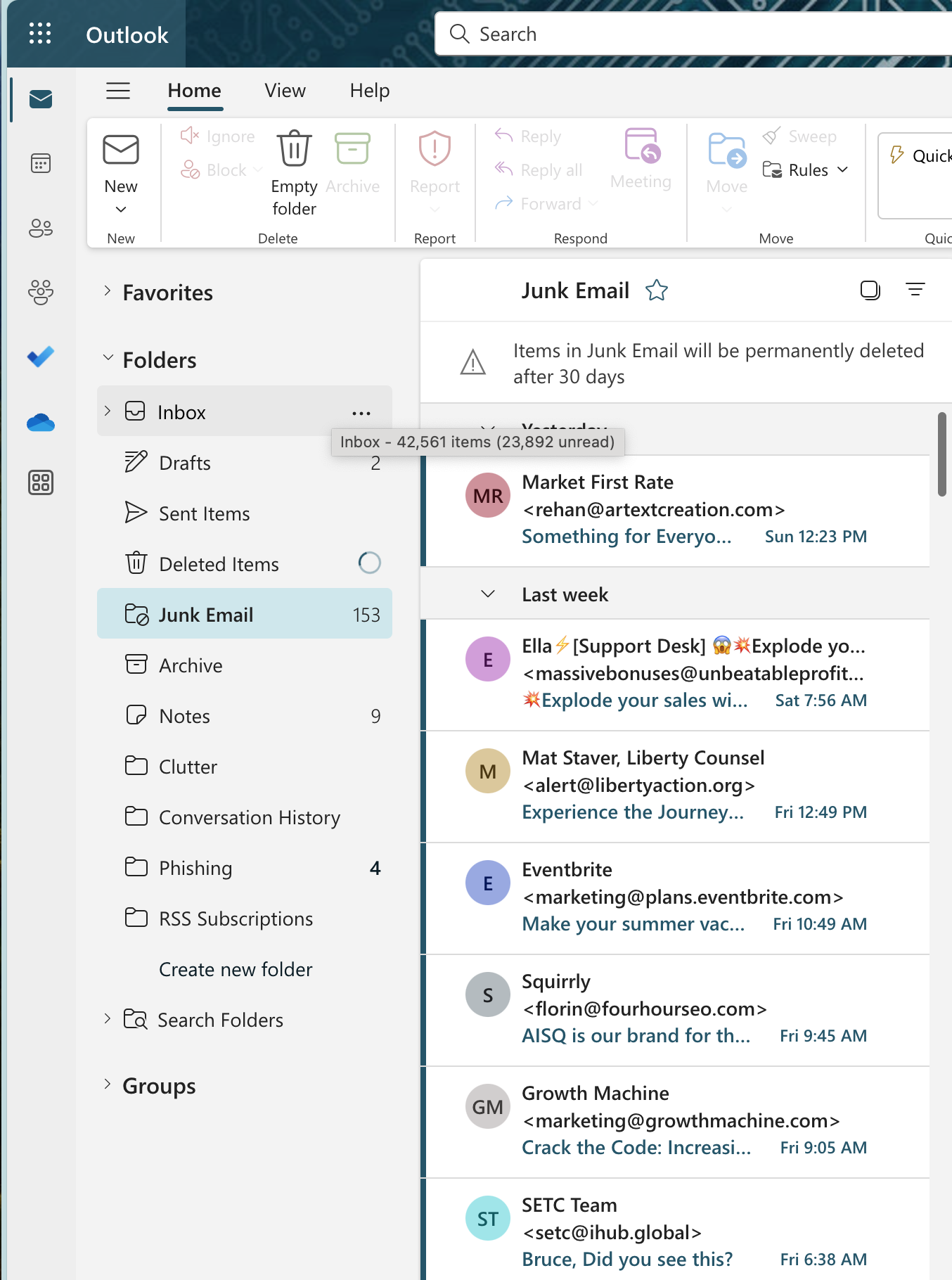Click Create new folder link

point(236,969)
